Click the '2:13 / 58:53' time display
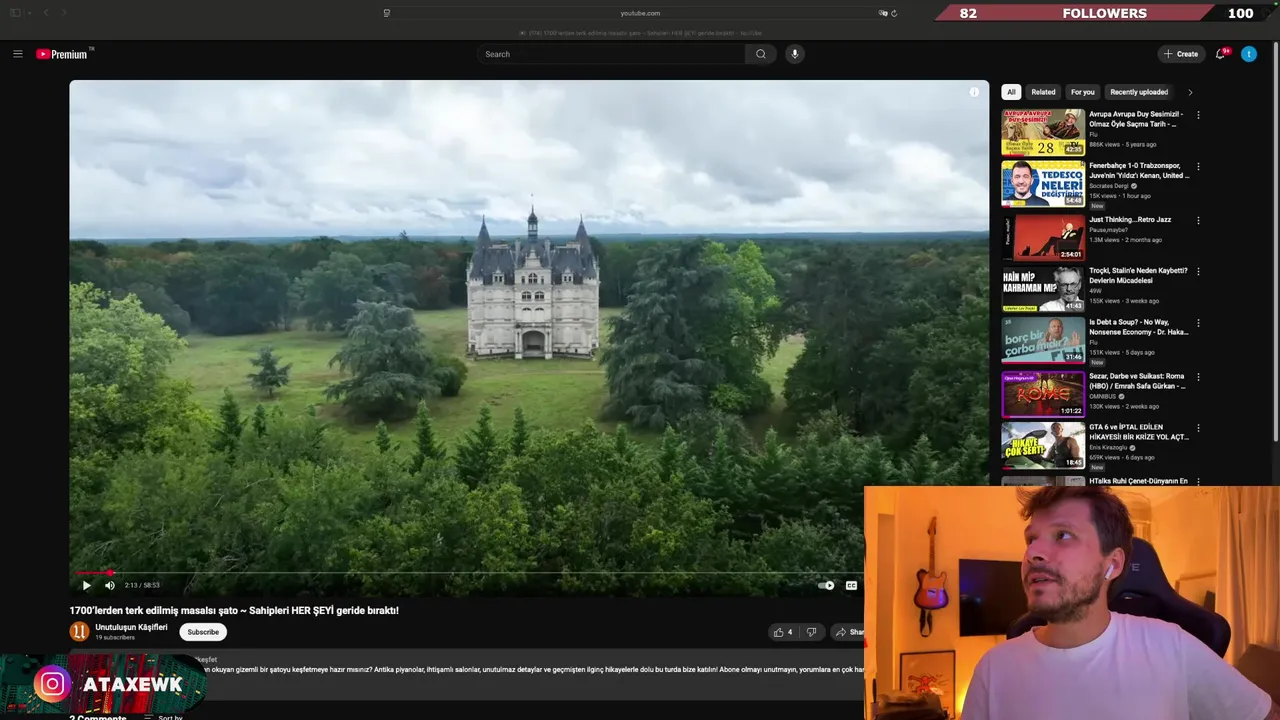This screenshot has height=720, width=1280. [142, 585]
